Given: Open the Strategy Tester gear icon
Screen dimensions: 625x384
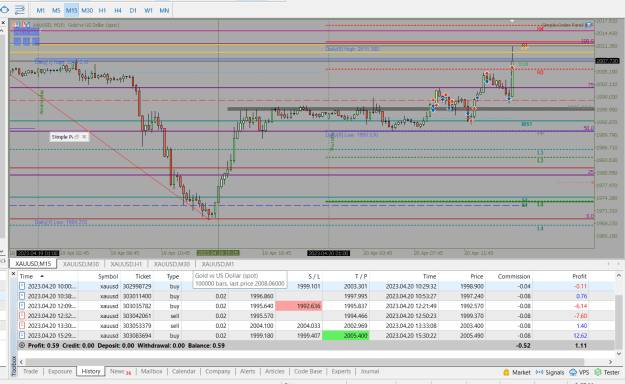Looking at the screenshot, I should point(597,372).
